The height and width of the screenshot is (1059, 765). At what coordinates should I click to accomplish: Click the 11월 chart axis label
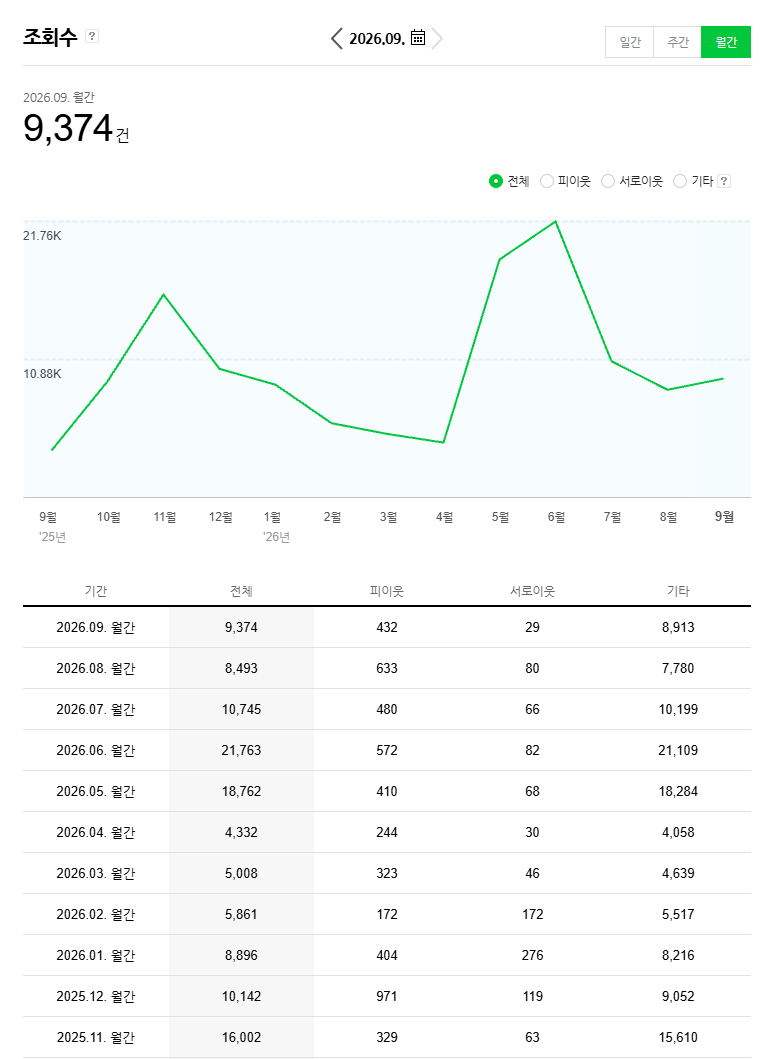(165, 517)
